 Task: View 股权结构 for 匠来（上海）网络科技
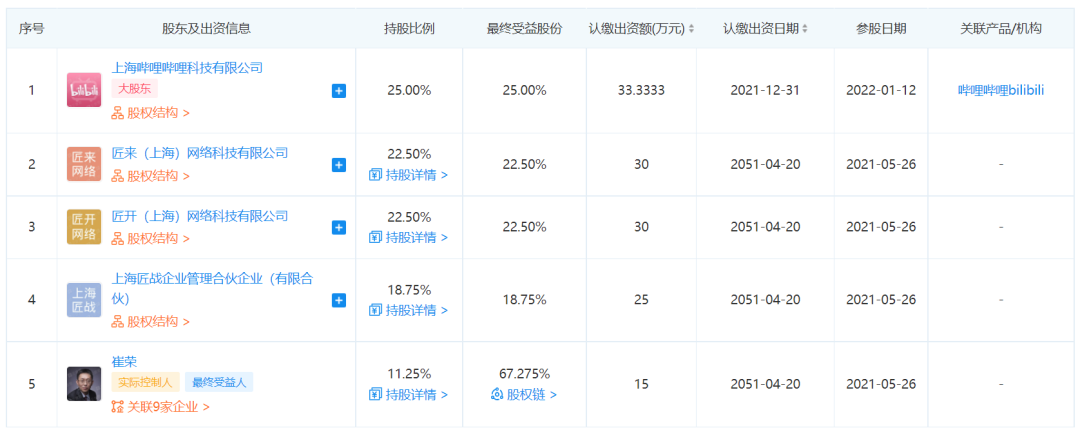coord(151,176)
